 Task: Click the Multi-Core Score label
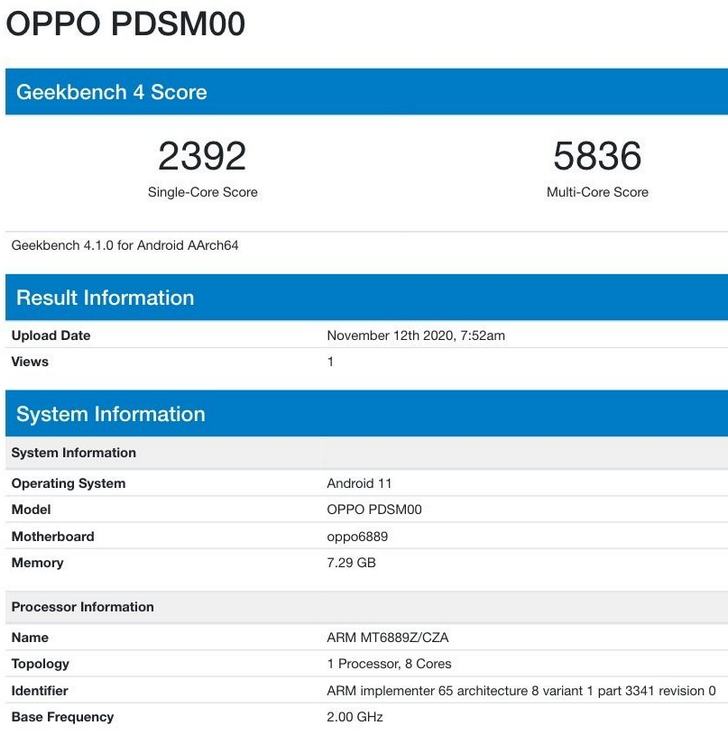(597, 192)
